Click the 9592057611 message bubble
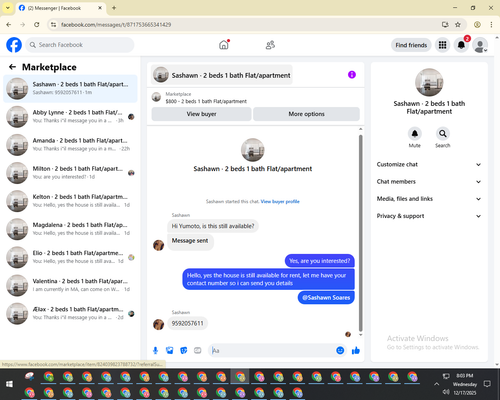Viewport: 500px width, 400px height. click(187, 323)
